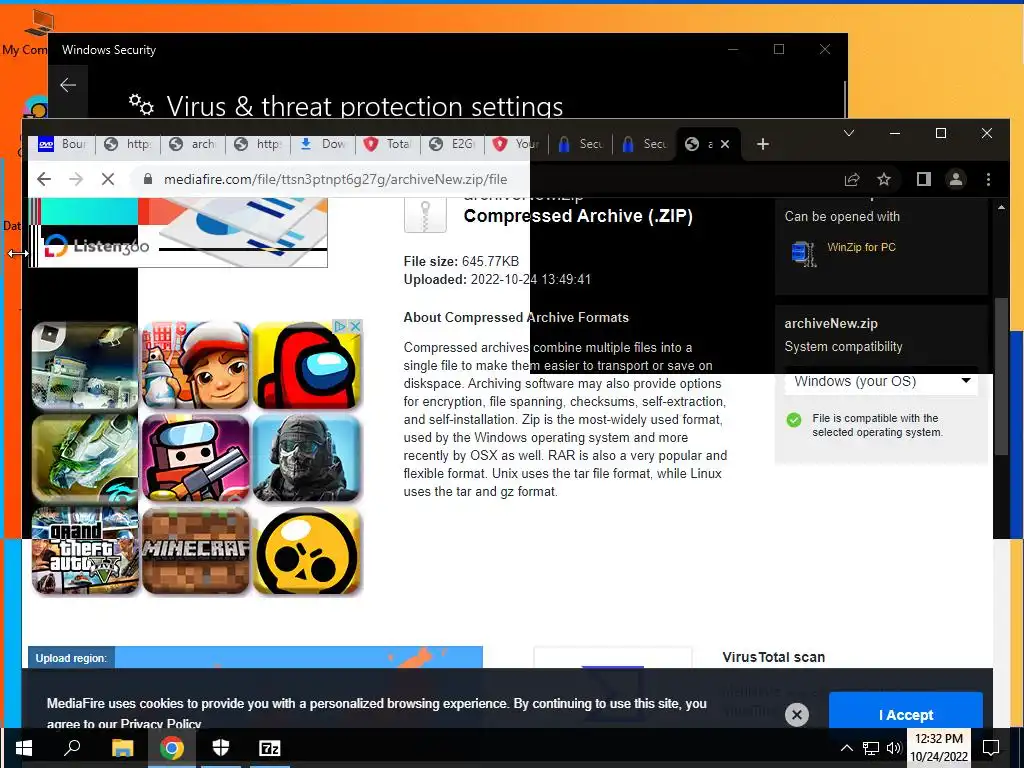Click the mediafire.com address bar
Image resolution: width=1024 pixels, height=768 pixels.
(335, 179)
